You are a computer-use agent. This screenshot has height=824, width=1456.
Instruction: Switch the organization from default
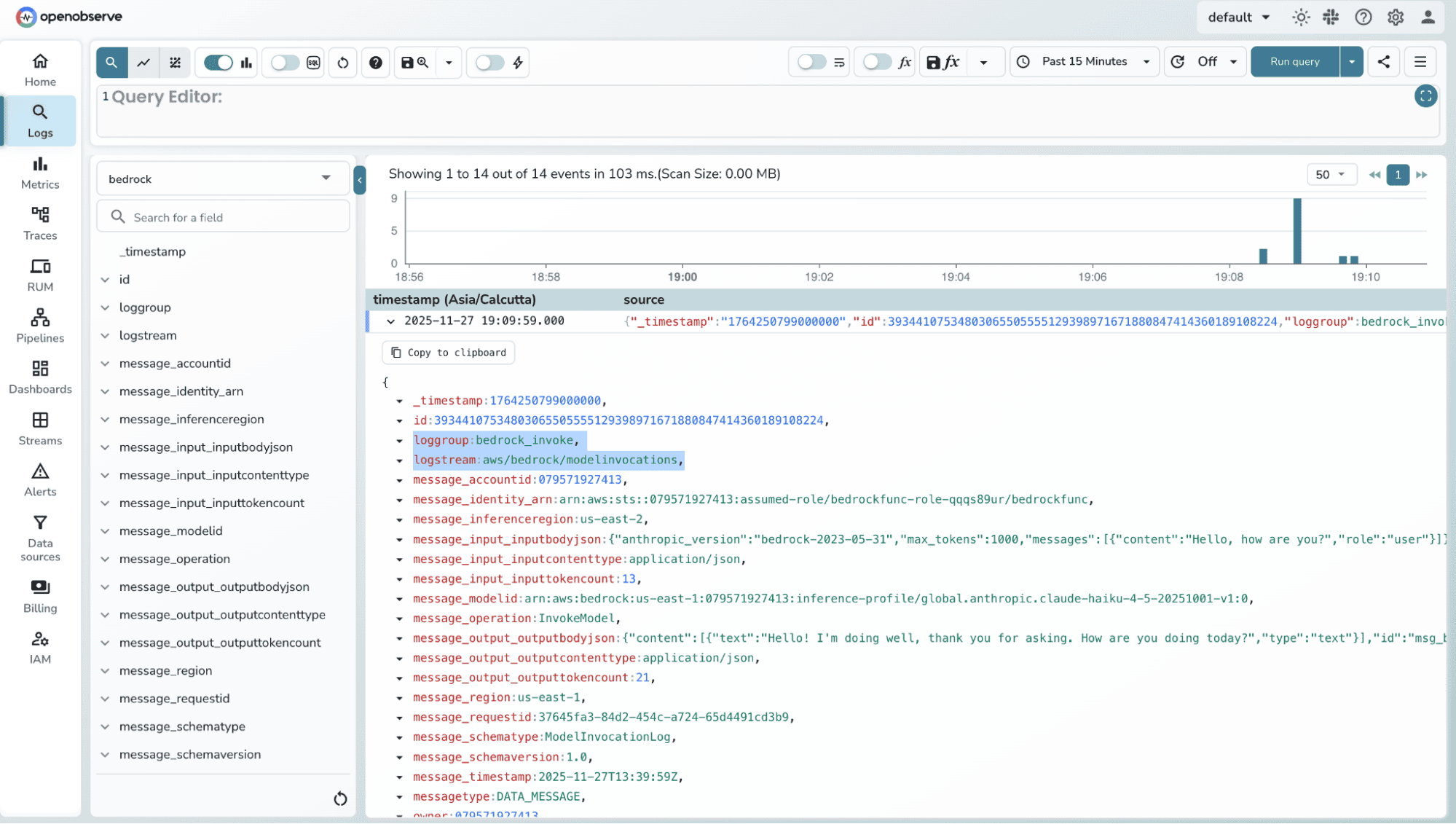[x=1238, y=16]
